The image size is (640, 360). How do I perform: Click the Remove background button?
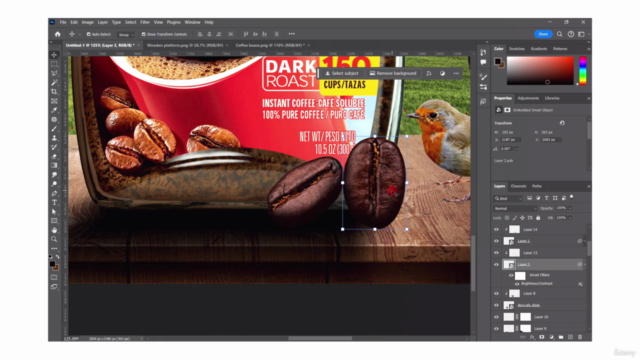(x=393, y=73)
